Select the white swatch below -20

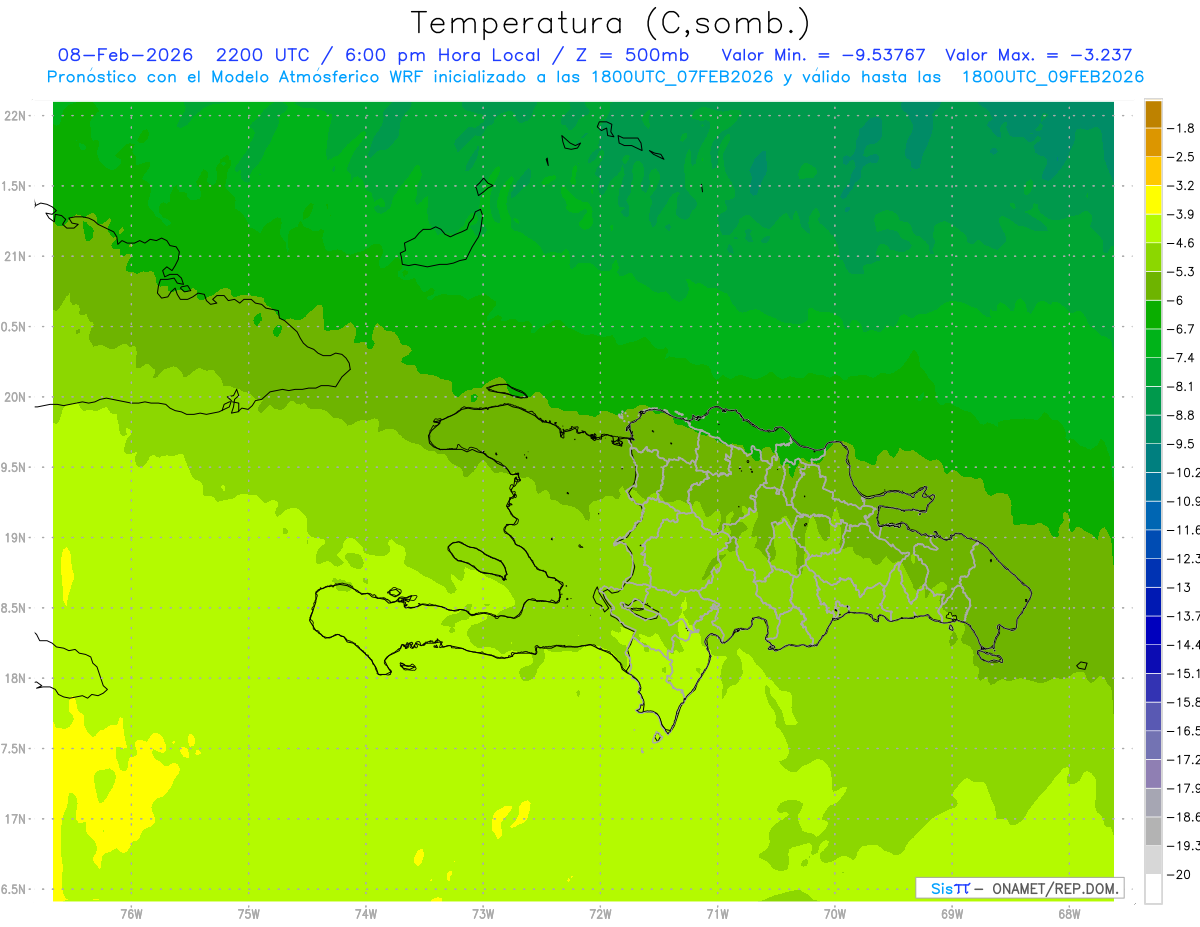1153,888
